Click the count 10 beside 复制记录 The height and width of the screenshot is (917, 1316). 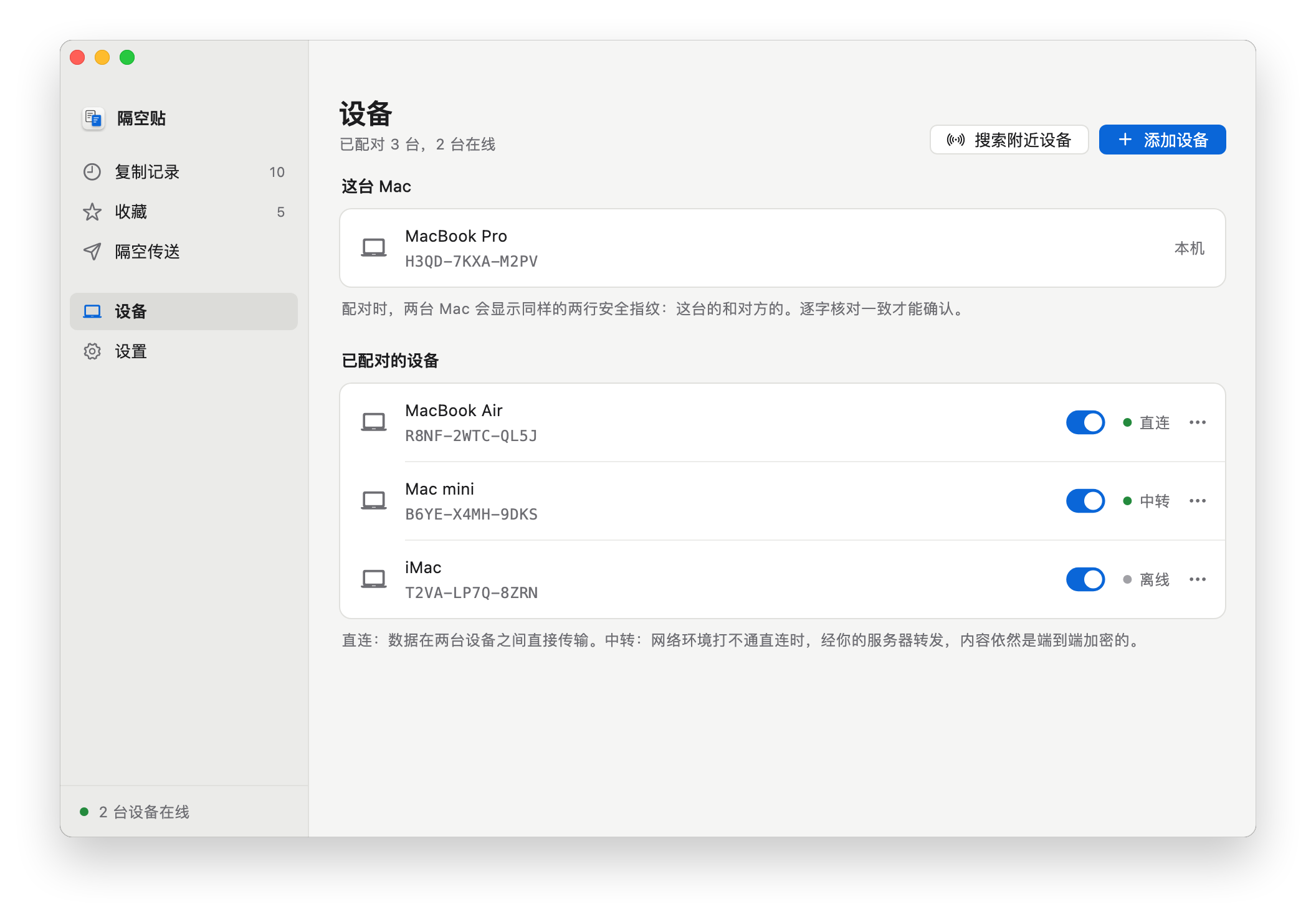pyautogui.click(x=277, y=173)
